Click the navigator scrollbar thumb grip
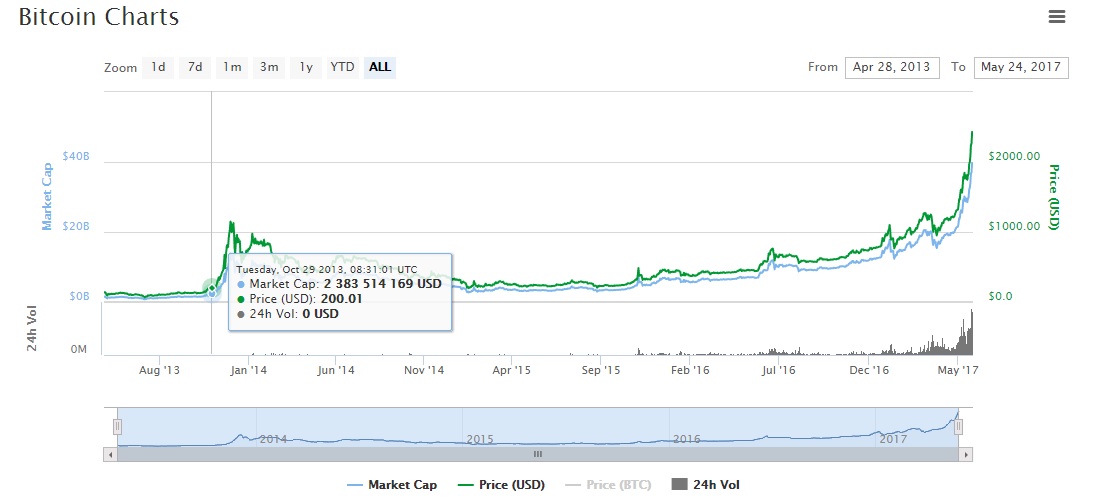 pyautogui.click(x=537, y=454)
